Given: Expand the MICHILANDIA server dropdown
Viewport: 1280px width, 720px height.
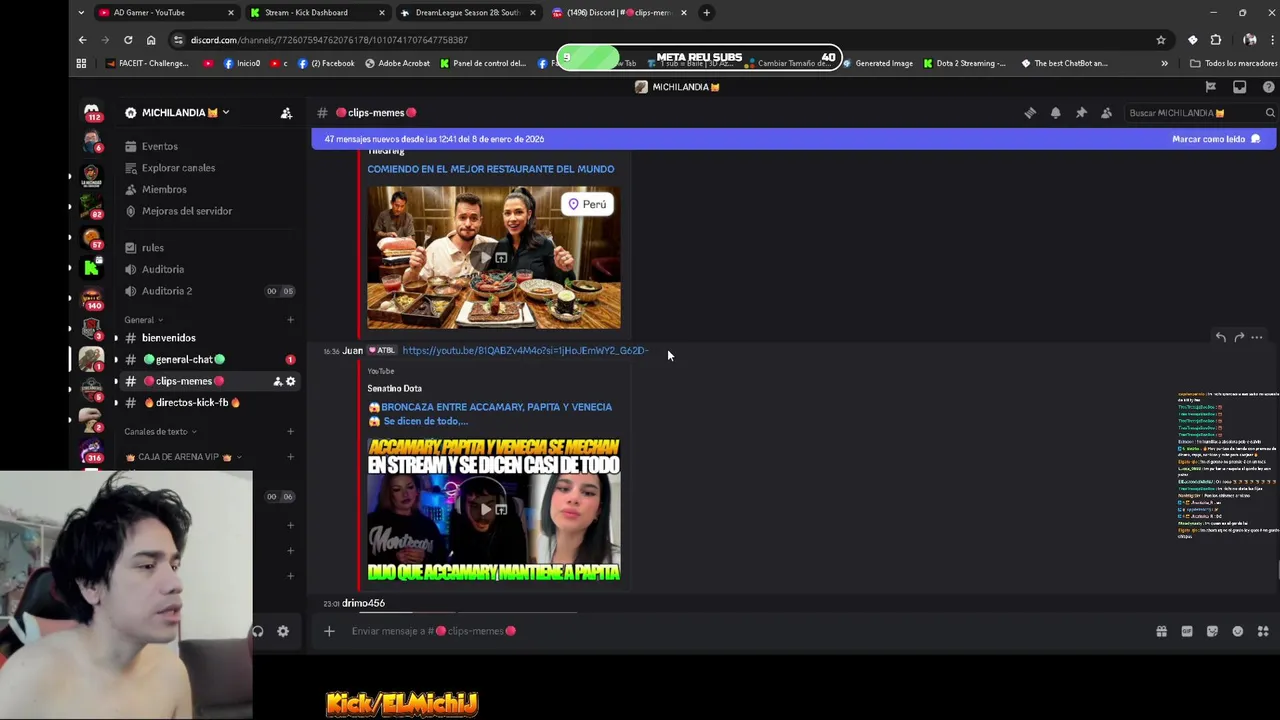Looking at the screenshot, I should (x=225, y=112).
